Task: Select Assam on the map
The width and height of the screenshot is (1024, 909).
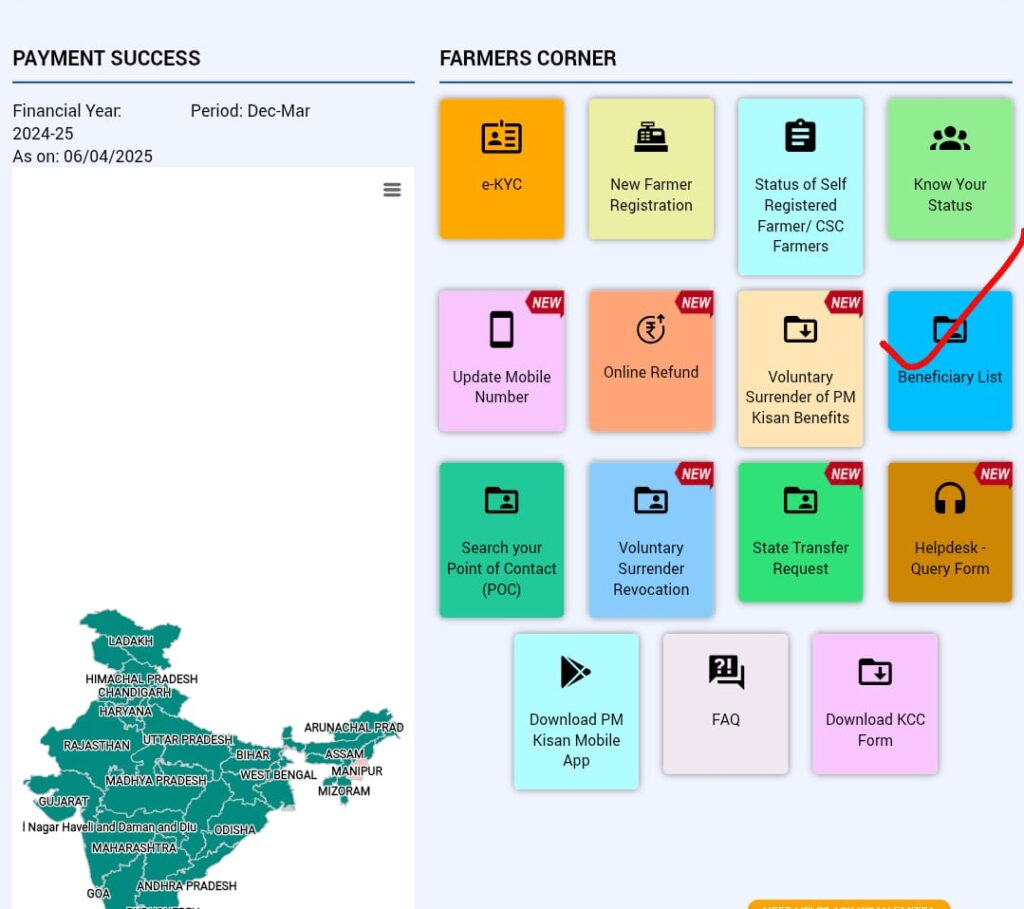Action: pos(344,754)
